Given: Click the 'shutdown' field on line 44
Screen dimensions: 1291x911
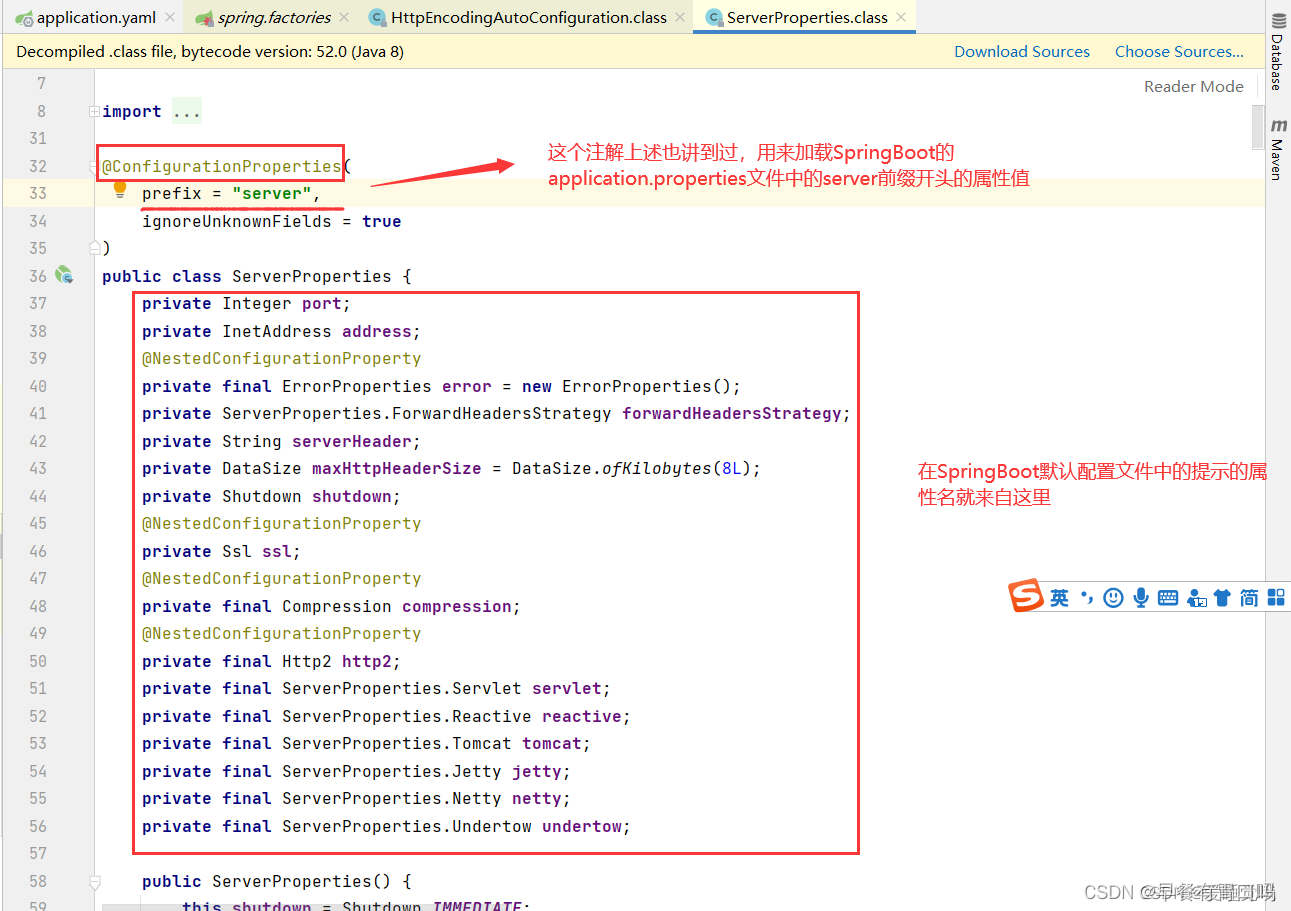Looking at the screenshot, I should (351, 496).
